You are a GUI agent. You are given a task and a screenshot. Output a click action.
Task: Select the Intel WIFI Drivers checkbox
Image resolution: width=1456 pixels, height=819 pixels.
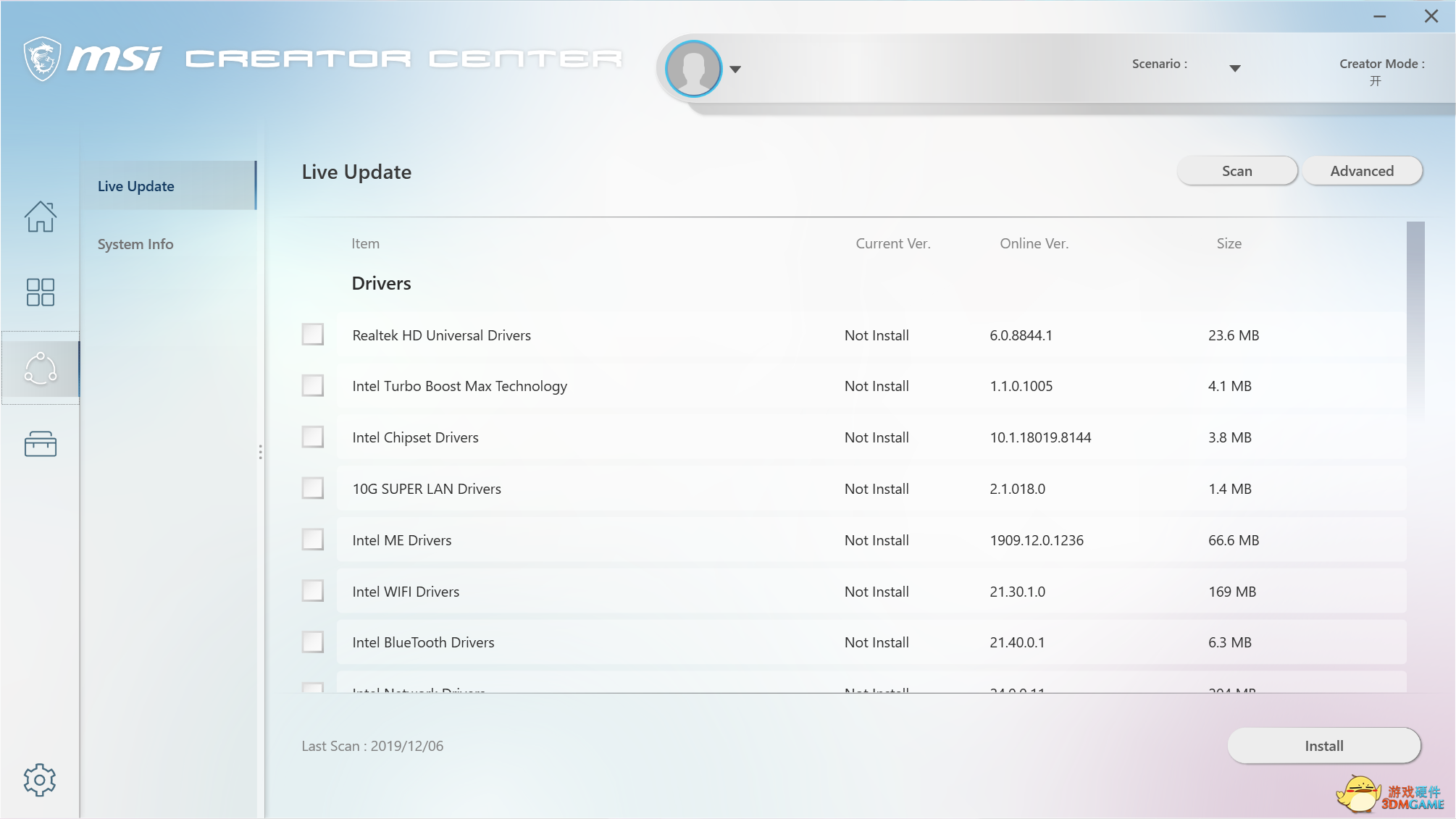[313, 591]
